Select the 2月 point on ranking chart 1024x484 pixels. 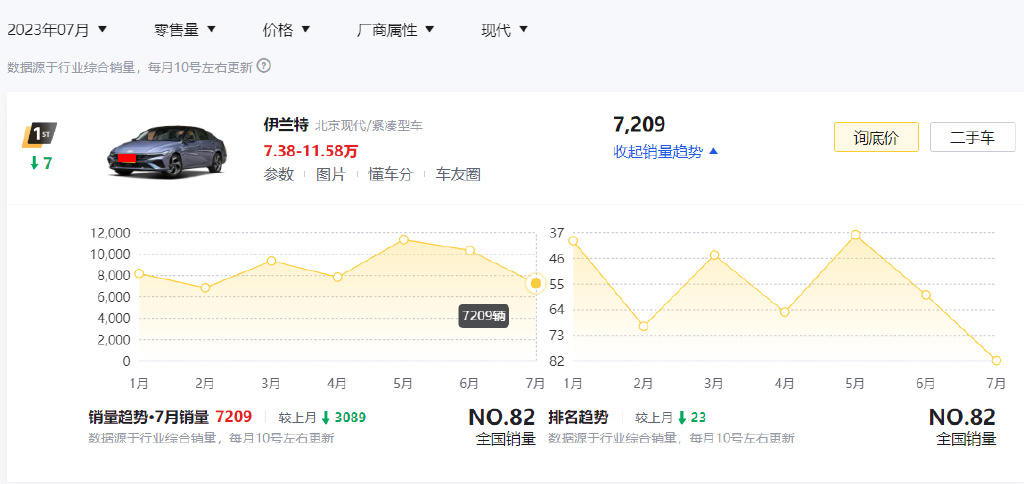click(x=643, y=326)
